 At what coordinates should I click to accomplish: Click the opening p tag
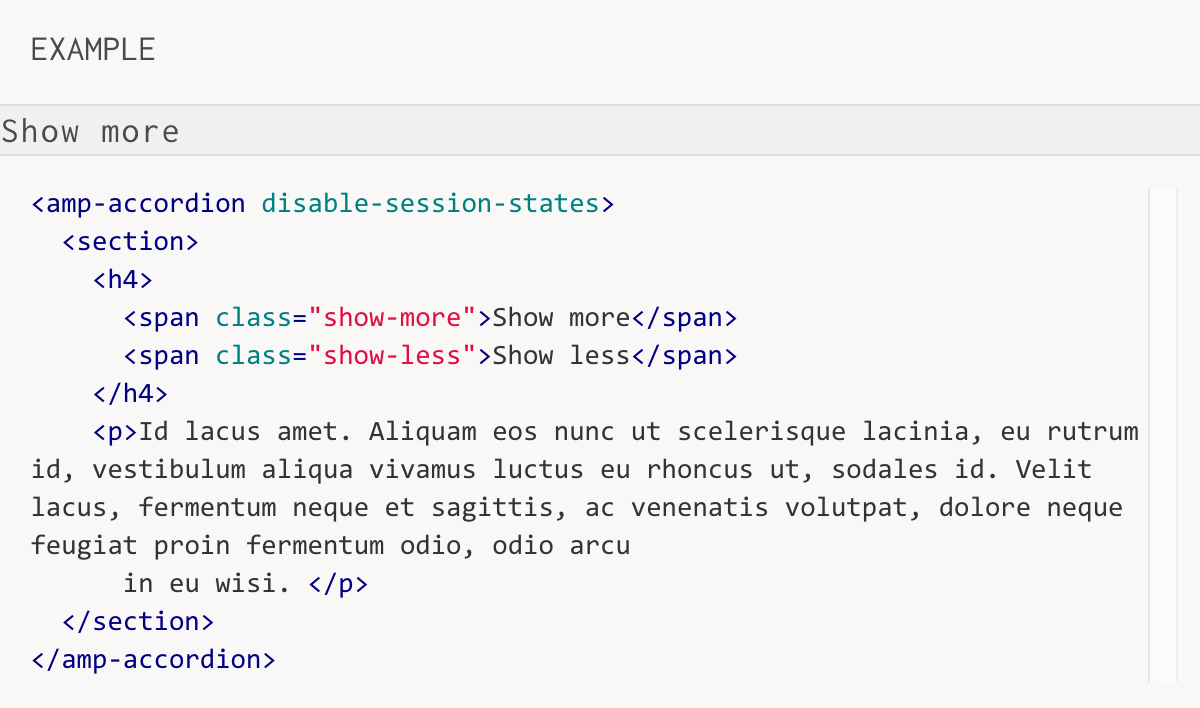click(x=115, y=432)
